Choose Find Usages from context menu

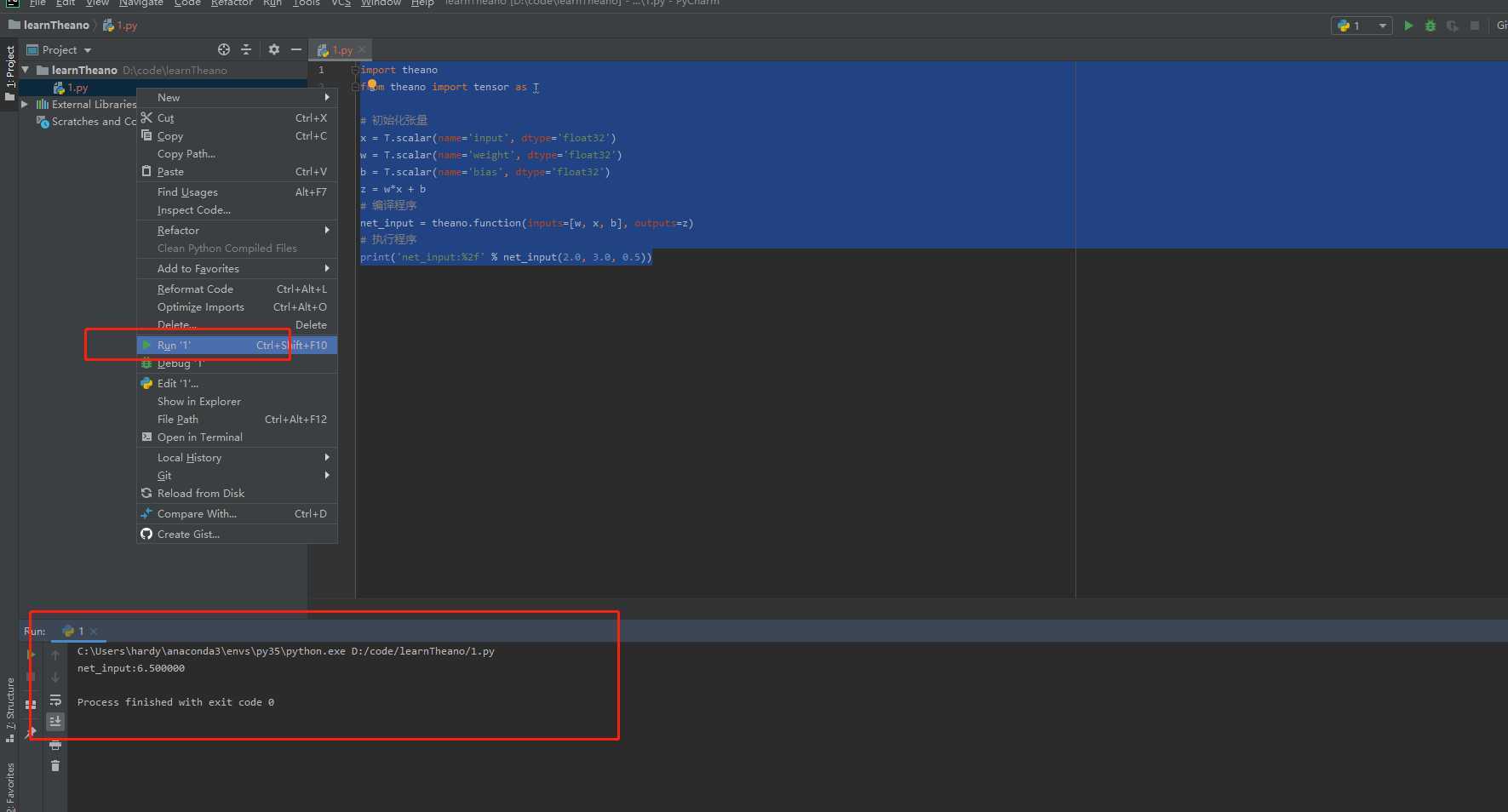pyautogui.click(x=238, y=192)
